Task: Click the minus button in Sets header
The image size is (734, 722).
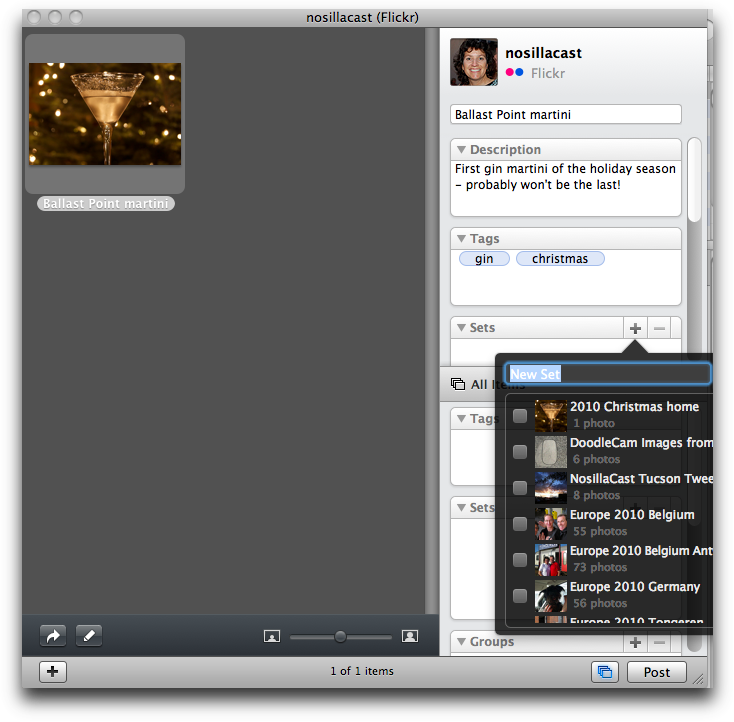Action: (x=659, y=328)
